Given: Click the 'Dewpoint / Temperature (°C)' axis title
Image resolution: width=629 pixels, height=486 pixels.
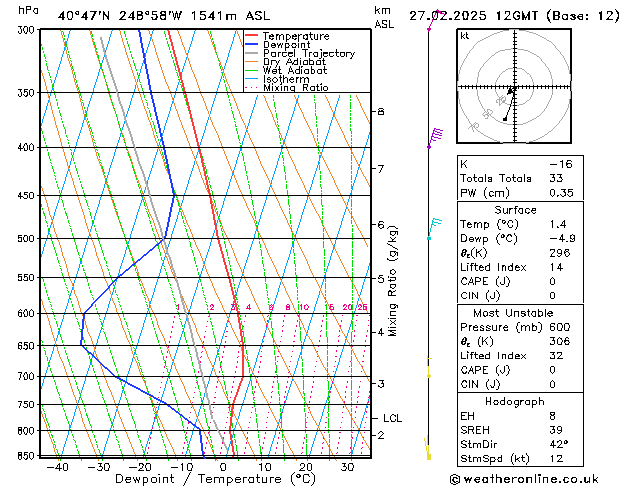Looking at the screenshot, I should [215, 479].
